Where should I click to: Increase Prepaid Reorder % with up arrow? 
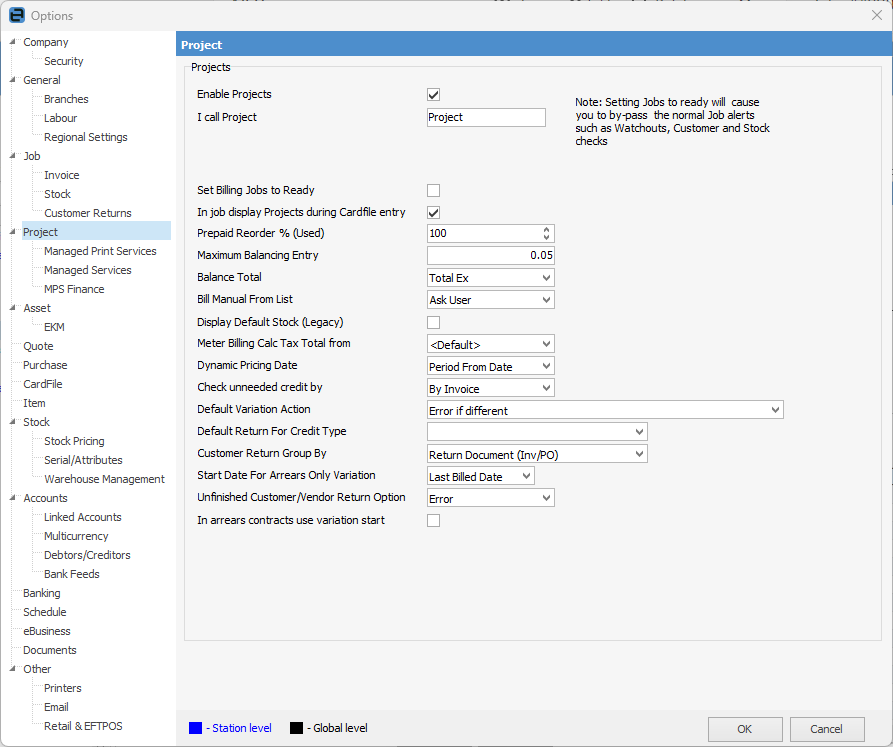click(x=546, y=229)
